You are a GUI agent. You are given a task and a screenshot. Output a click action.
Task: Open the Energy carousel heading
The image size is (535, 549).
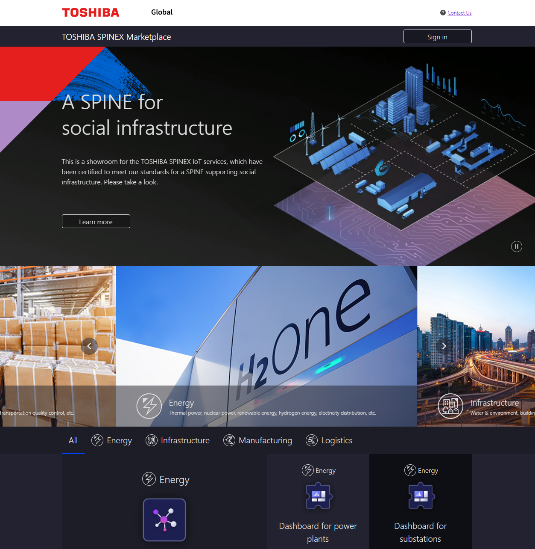pyautogui.click(x=181, y=403)
